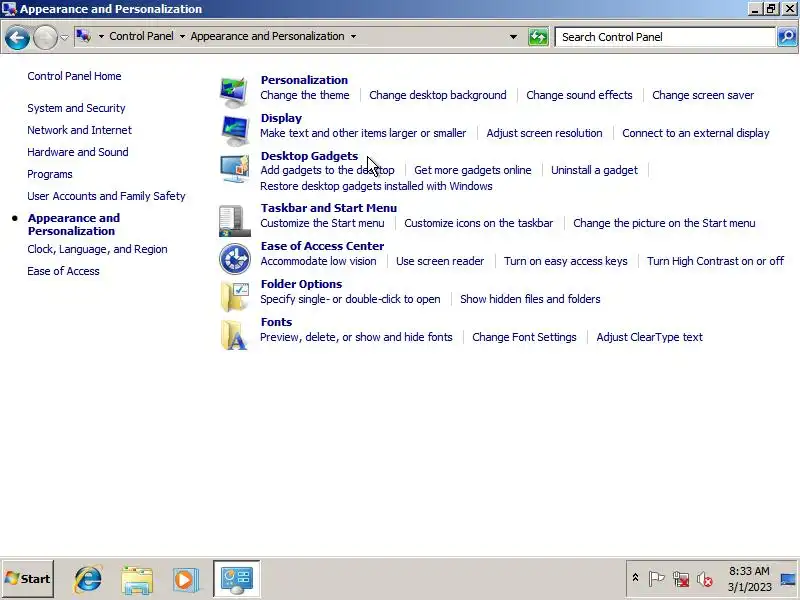Open the Fonts folder icon
Viewport: 800px width, 600px height.
coord(235,335)
